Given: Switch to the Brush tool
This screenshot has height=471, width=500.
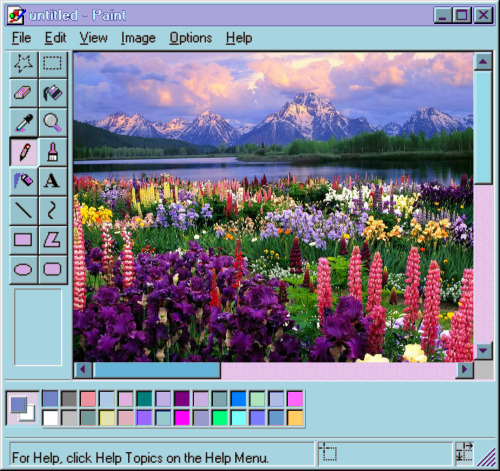Looking at the screenshot, I should tap(53, 152).
